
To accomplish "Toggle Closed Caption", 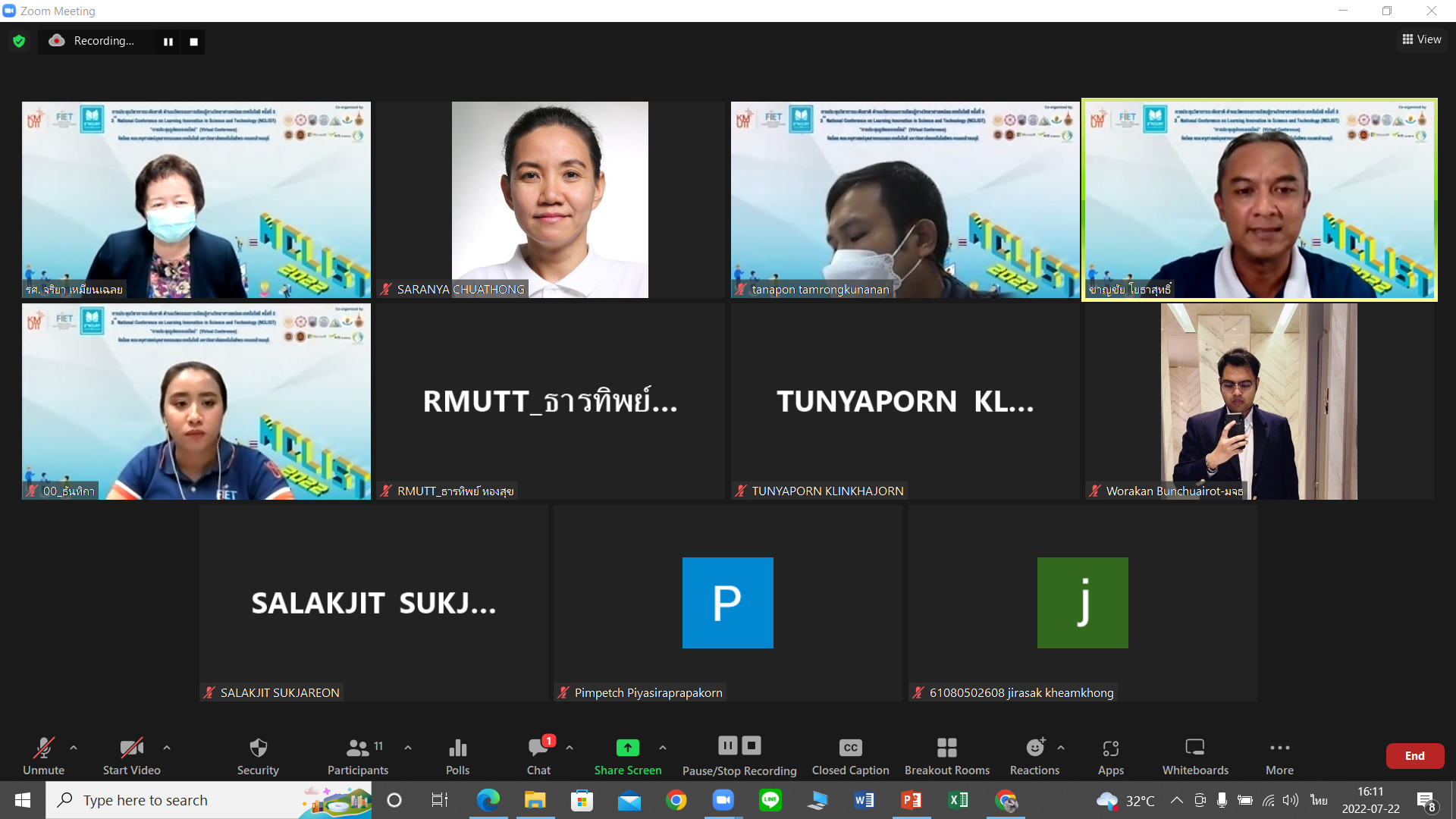I will tap(850, 748).
